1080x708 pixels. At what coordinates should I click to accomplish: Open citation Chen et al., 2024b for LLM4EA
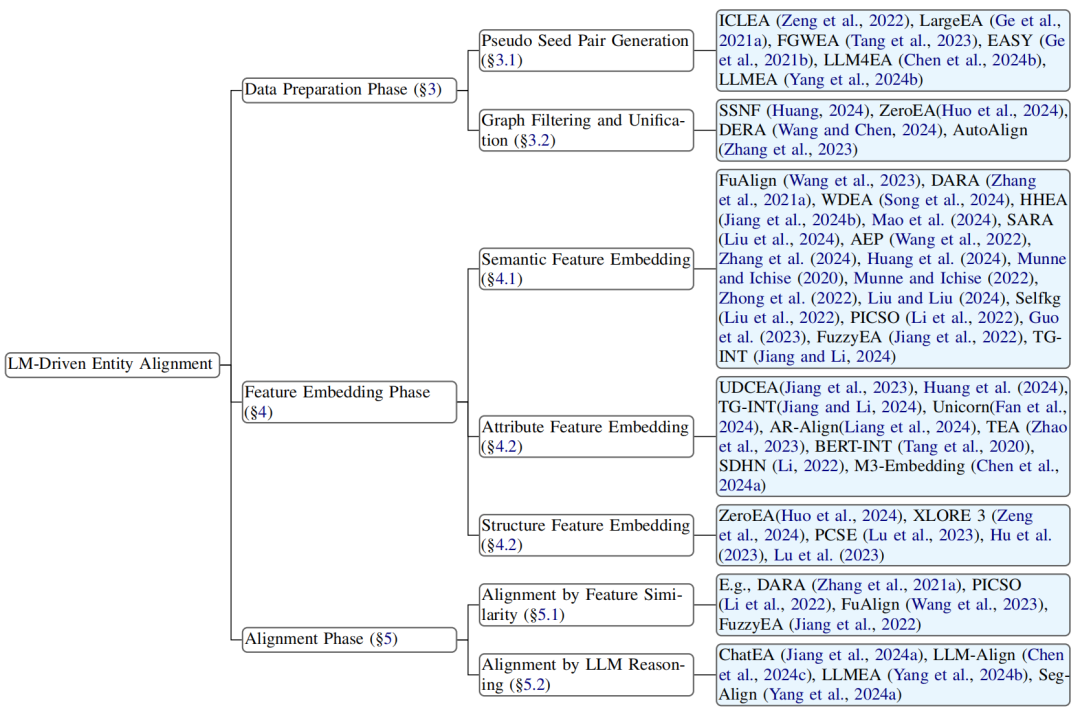coord(969,61)
